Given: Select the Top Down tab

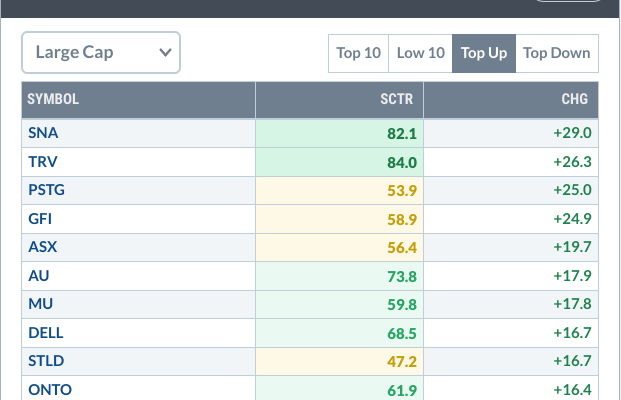Looking at the screenshot, I should pyautogui.click(x=557, y=53).
